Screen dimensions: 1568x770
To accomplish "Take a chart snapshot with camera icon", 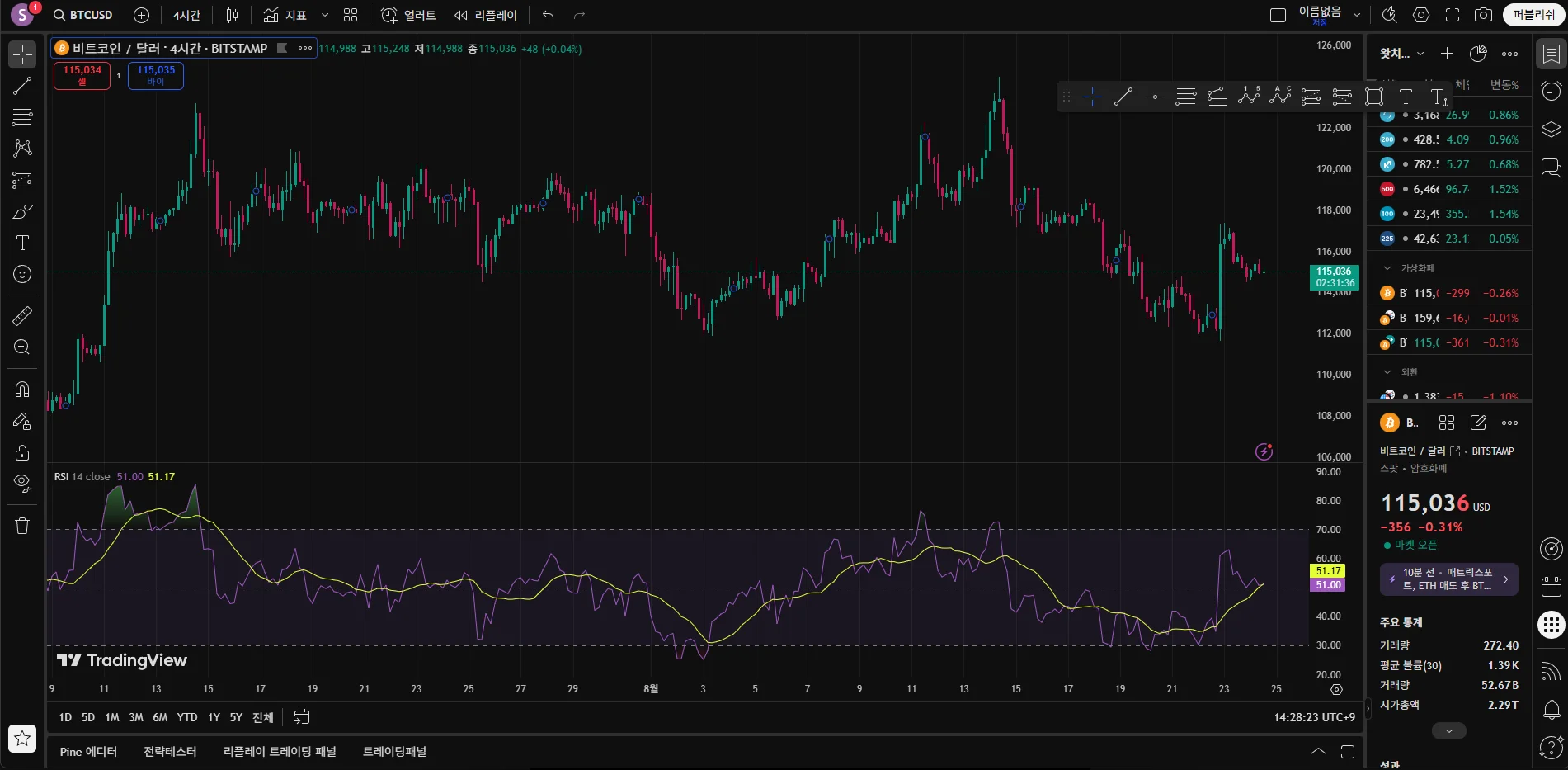I will tap(1483, 15).
